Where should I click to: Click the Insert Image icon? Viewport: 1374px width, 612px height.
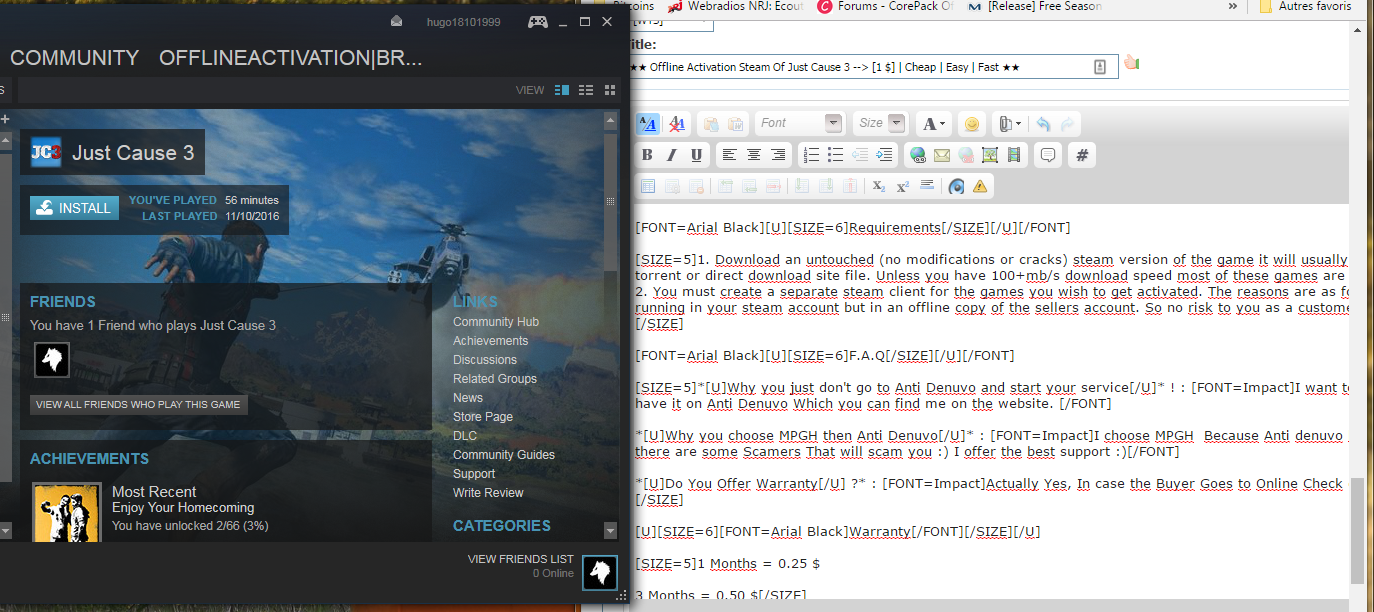(x=990, y=155)
